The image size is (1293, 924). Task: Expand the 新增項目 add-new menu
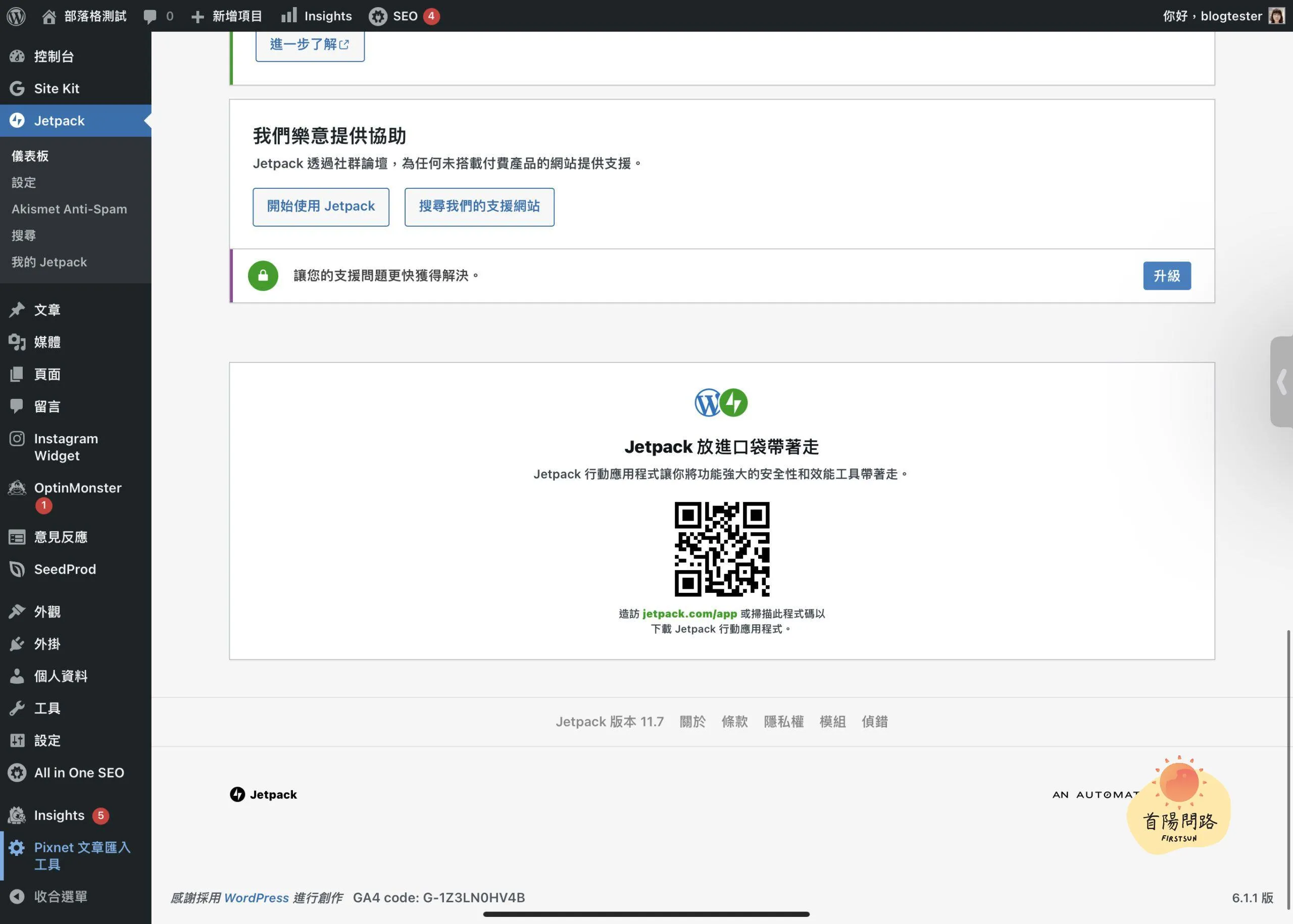[226, 16]
